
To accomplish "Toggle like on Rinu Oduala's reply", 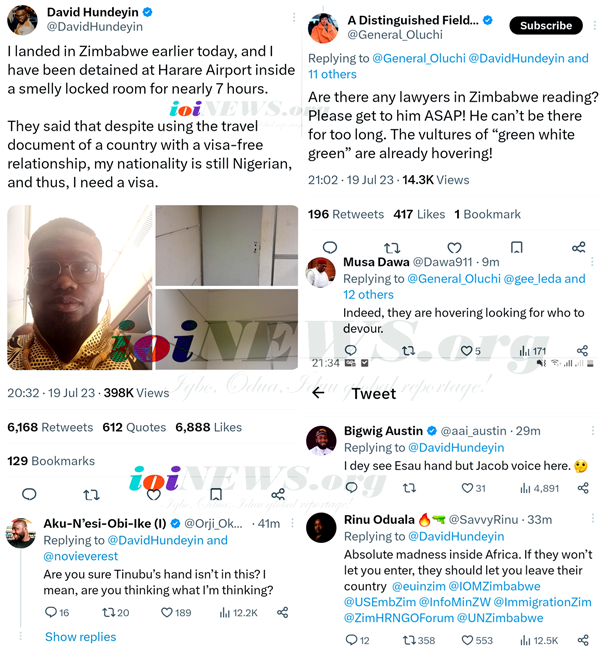I will (467, 640).
